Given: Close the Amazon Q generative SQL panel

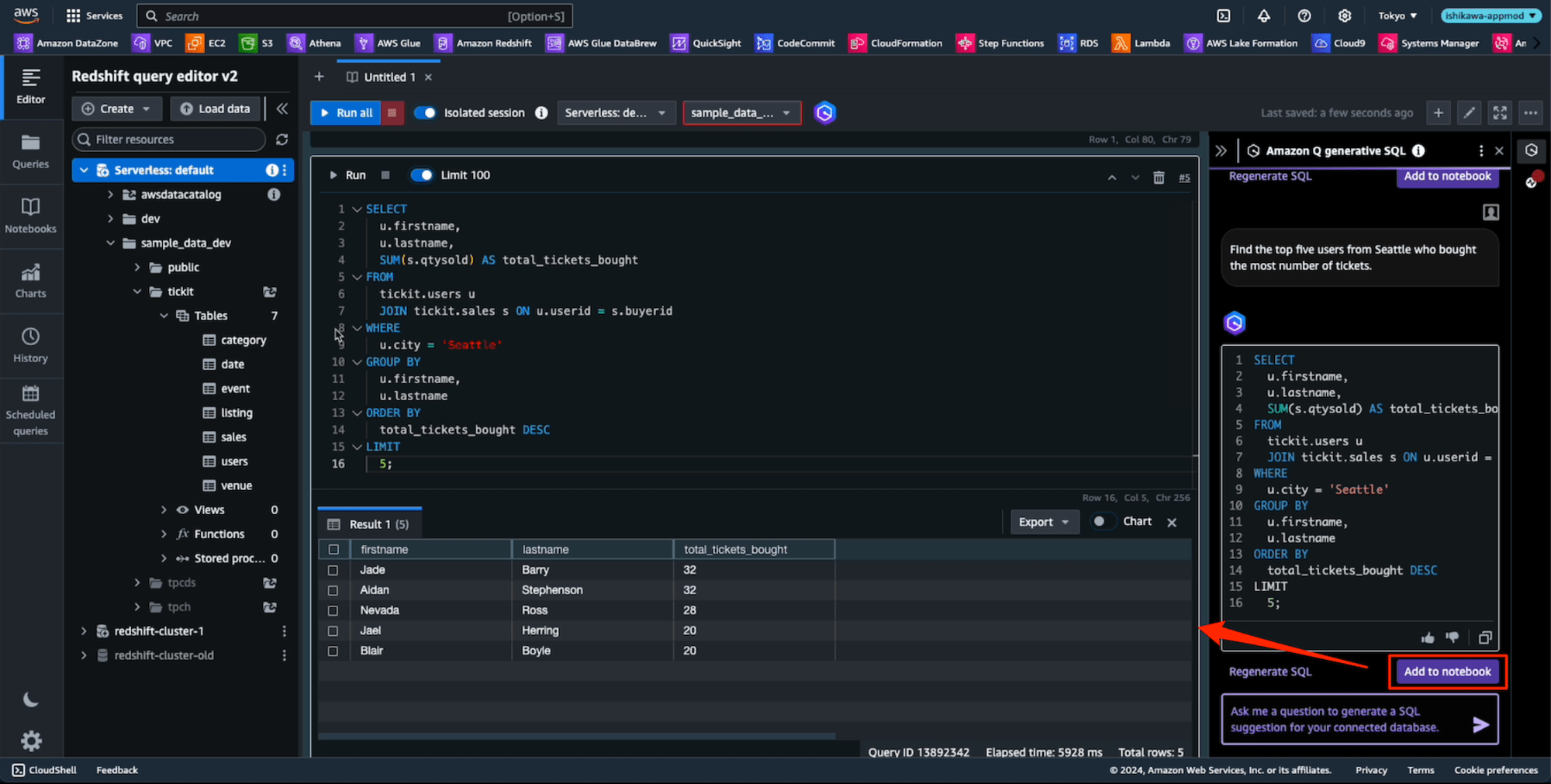Looking at the screenshot, I should pyautogui.click(x=1499, y=151).
